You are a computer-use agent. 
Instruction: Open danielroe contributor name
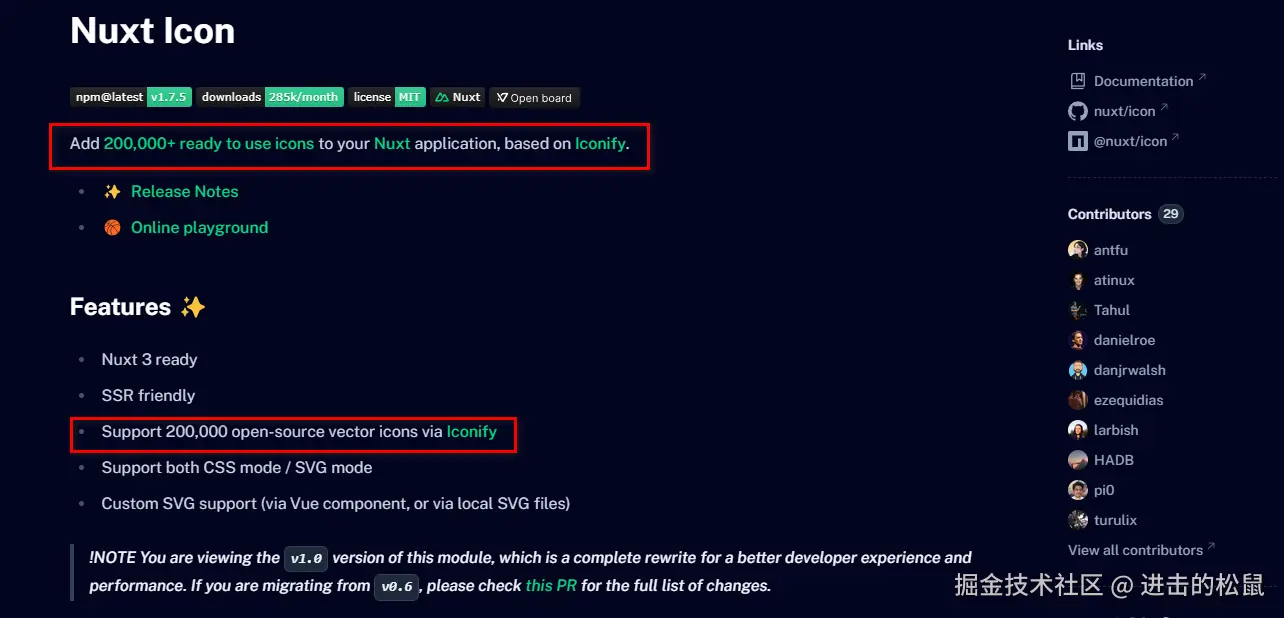(1124, 340)
